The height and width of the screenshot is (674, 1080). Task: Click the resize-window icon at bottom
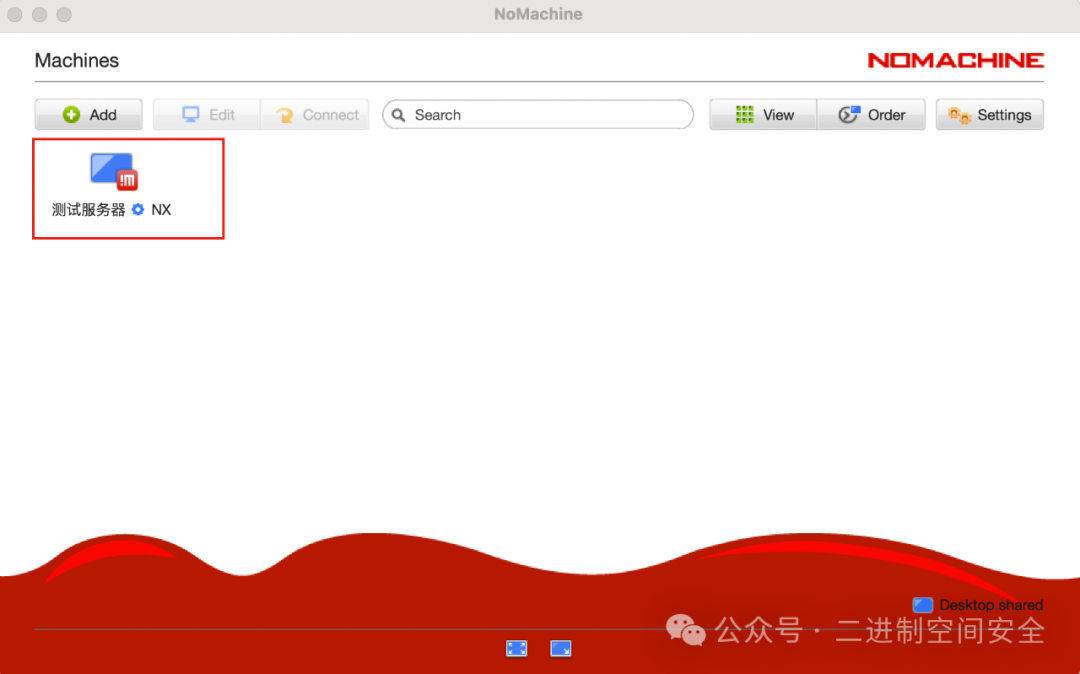[561, 649]
